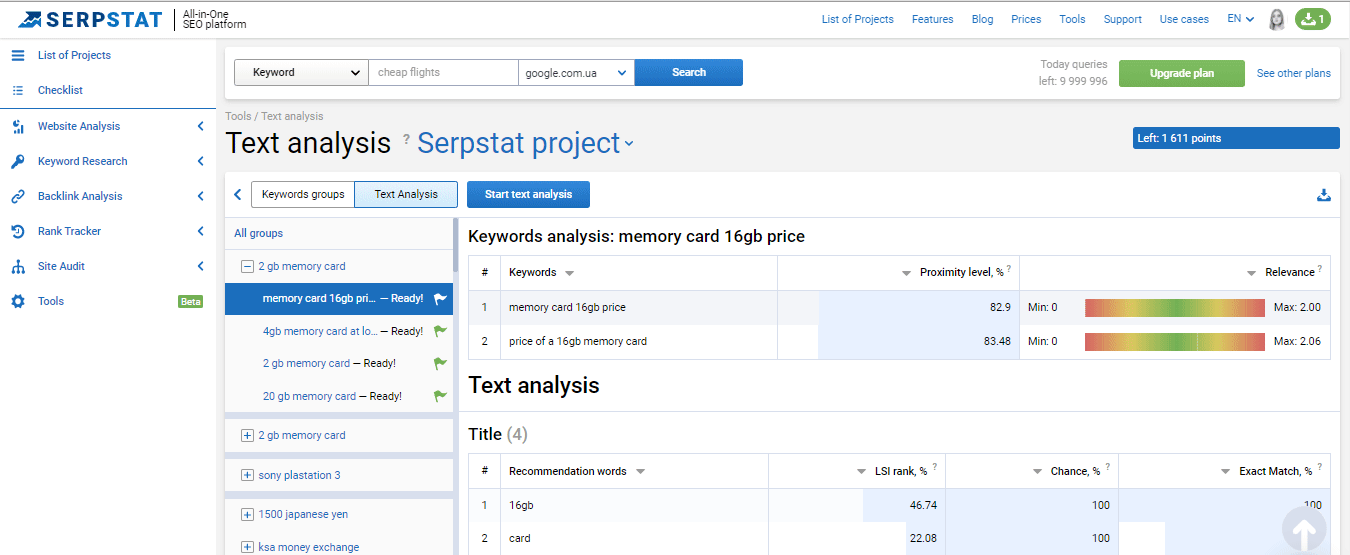
Task: Select memory card 16gb pri... keyword item
Action: (339, 298)
